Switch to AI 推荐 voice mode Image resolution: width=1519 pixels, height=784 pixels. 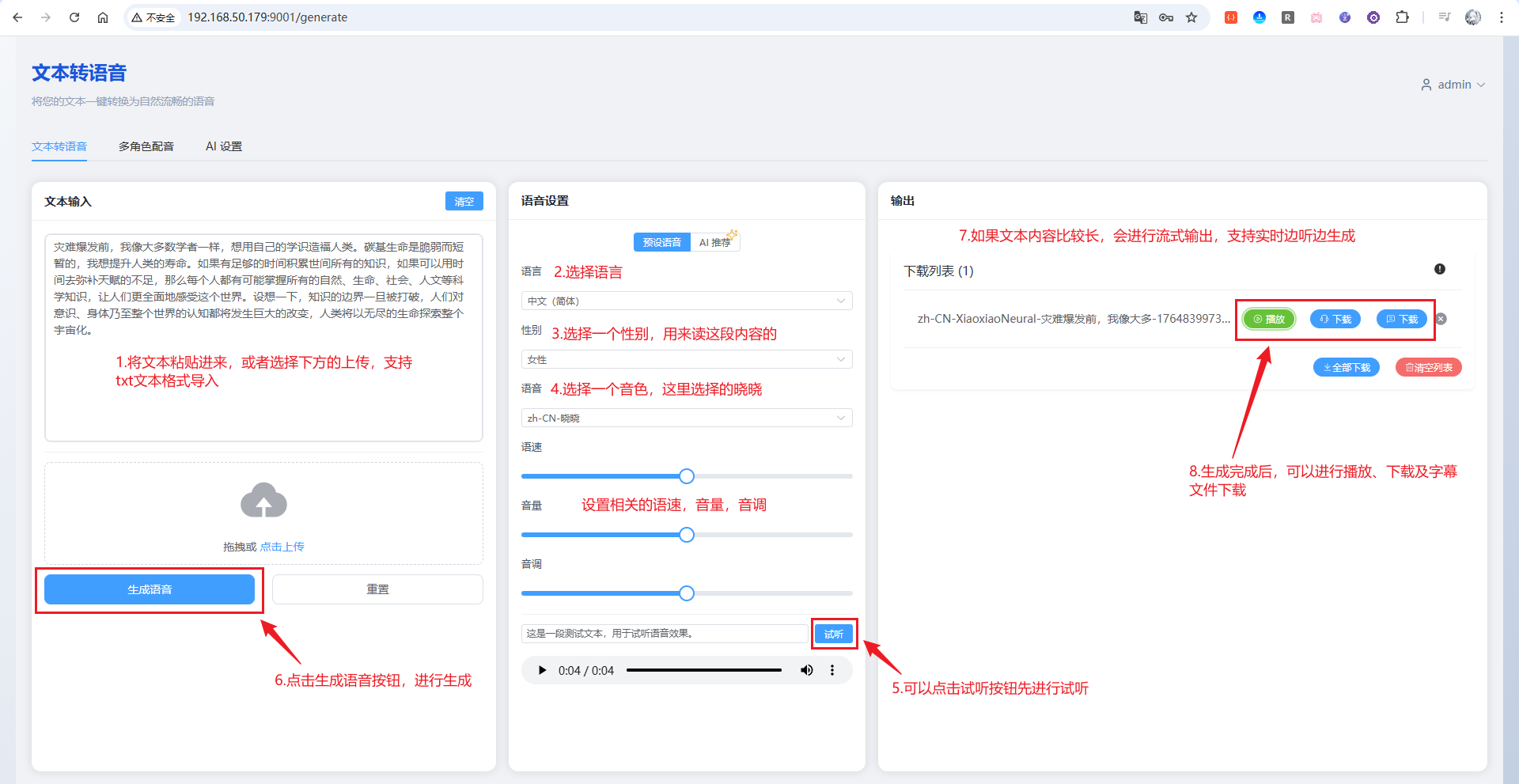715,242
